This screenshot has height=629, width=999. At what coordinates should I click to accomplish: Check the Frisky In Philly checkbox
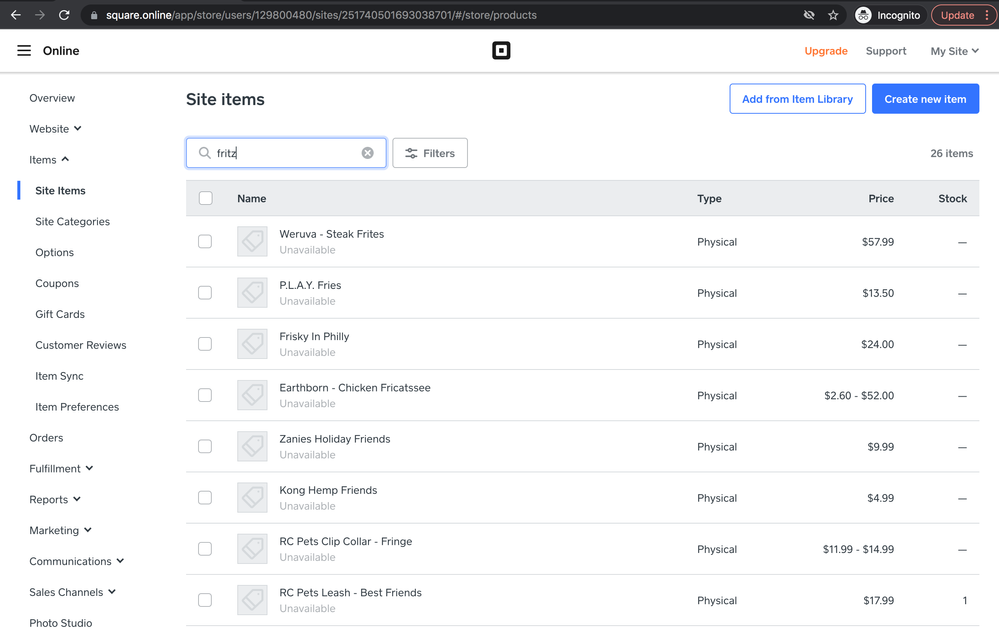pyautogui.click(x=205, y=344)
